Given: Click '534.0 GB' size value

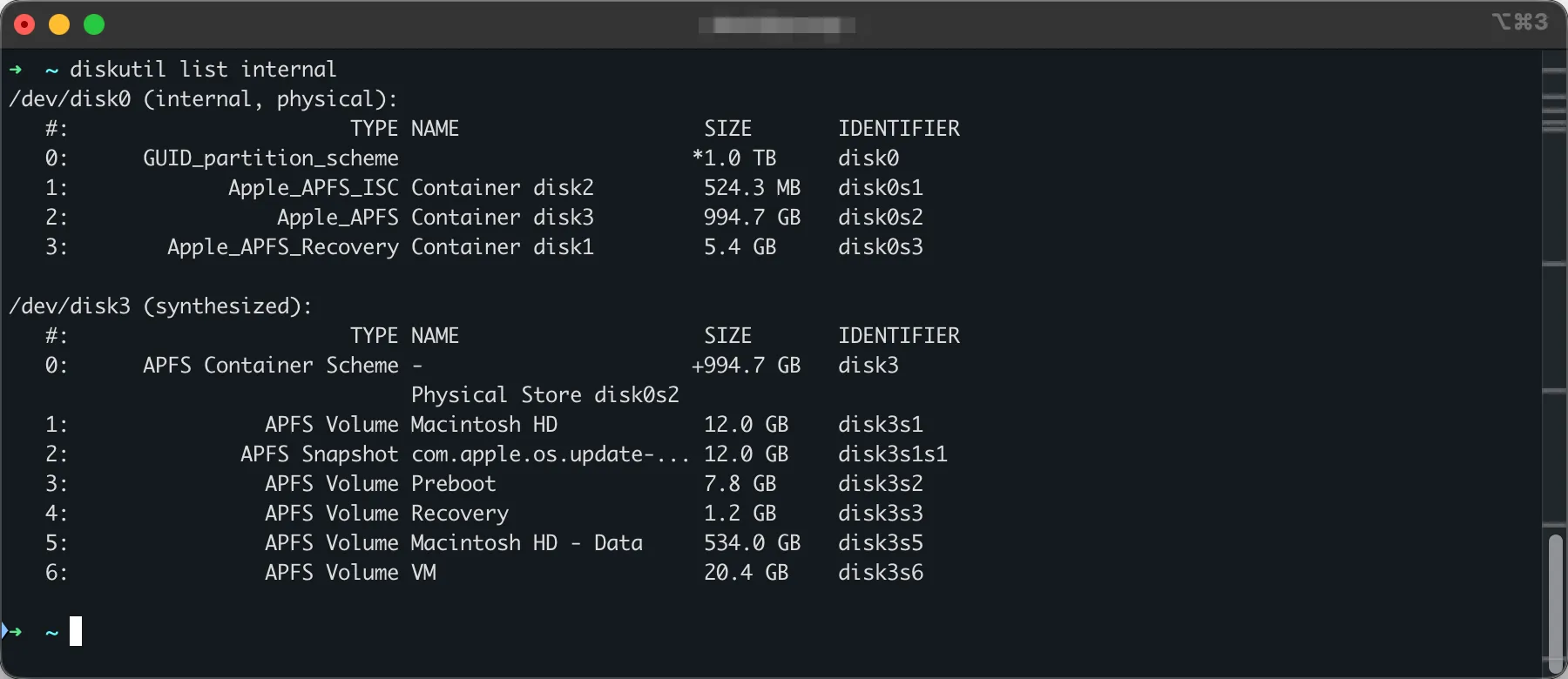Looking at the screenshot, I should 752,543.
